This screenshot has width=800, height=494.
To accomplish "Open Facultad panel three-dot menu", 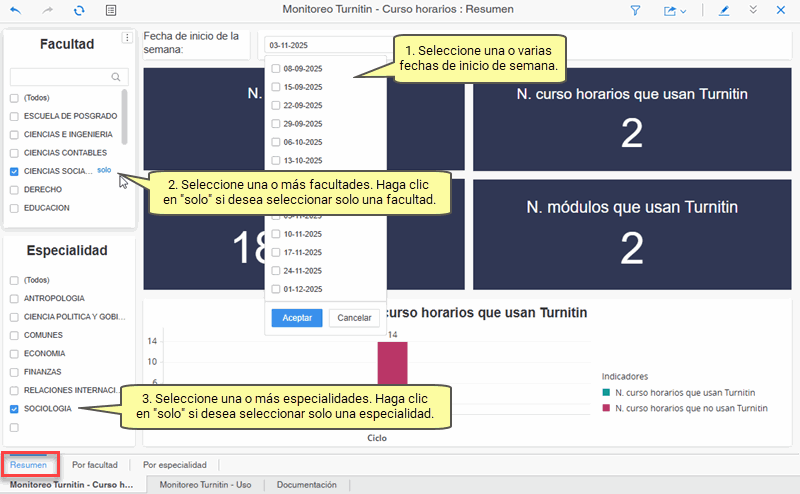I will click(126, 38).
